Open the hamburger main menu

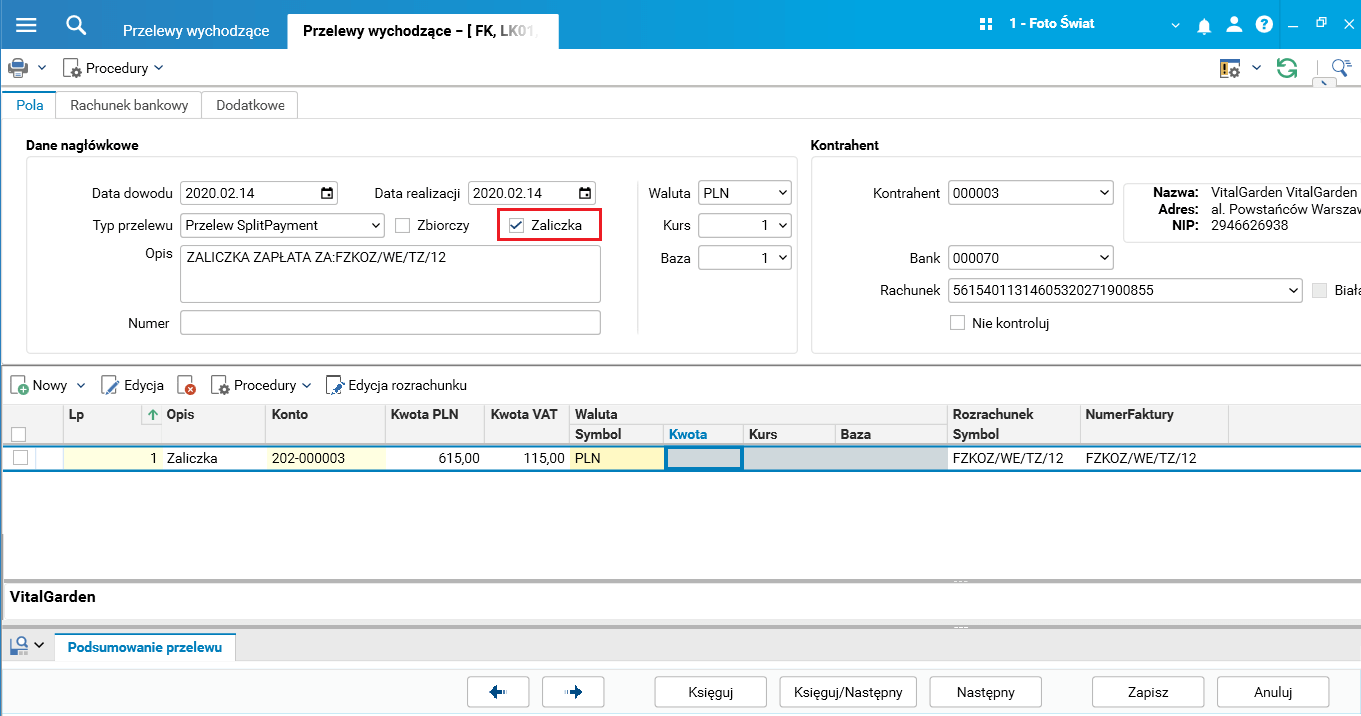coord(26,25)
